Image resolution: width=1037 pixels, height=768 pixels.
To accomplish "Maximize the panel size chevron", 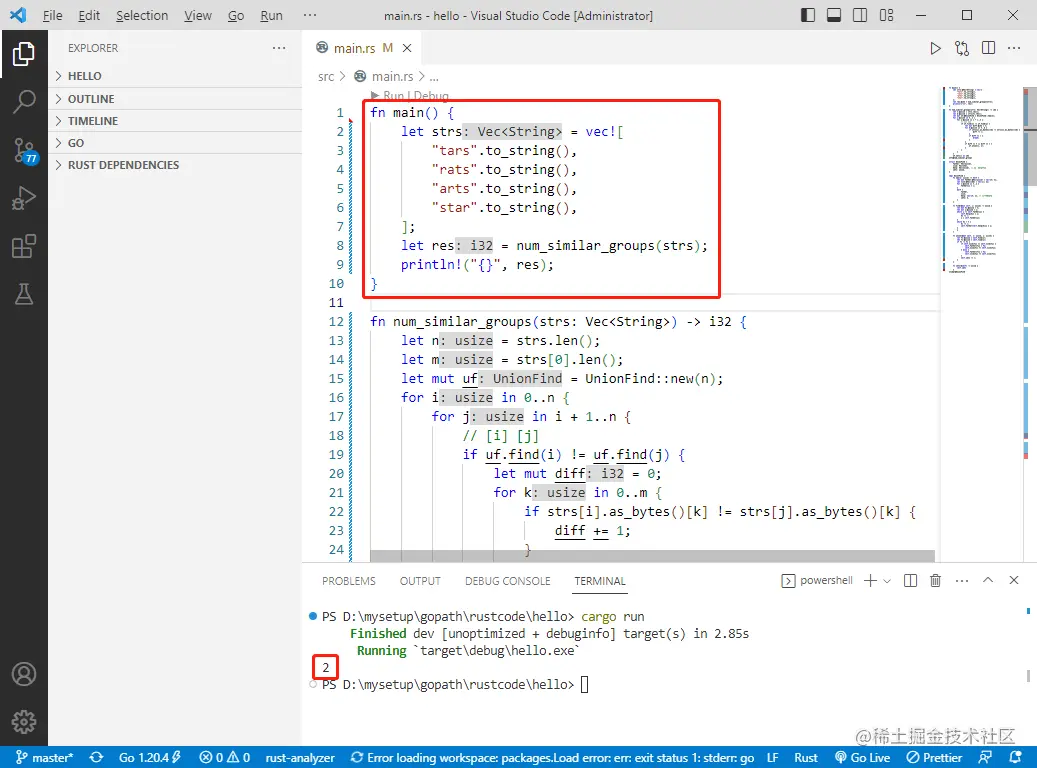I will click(987, 580).
